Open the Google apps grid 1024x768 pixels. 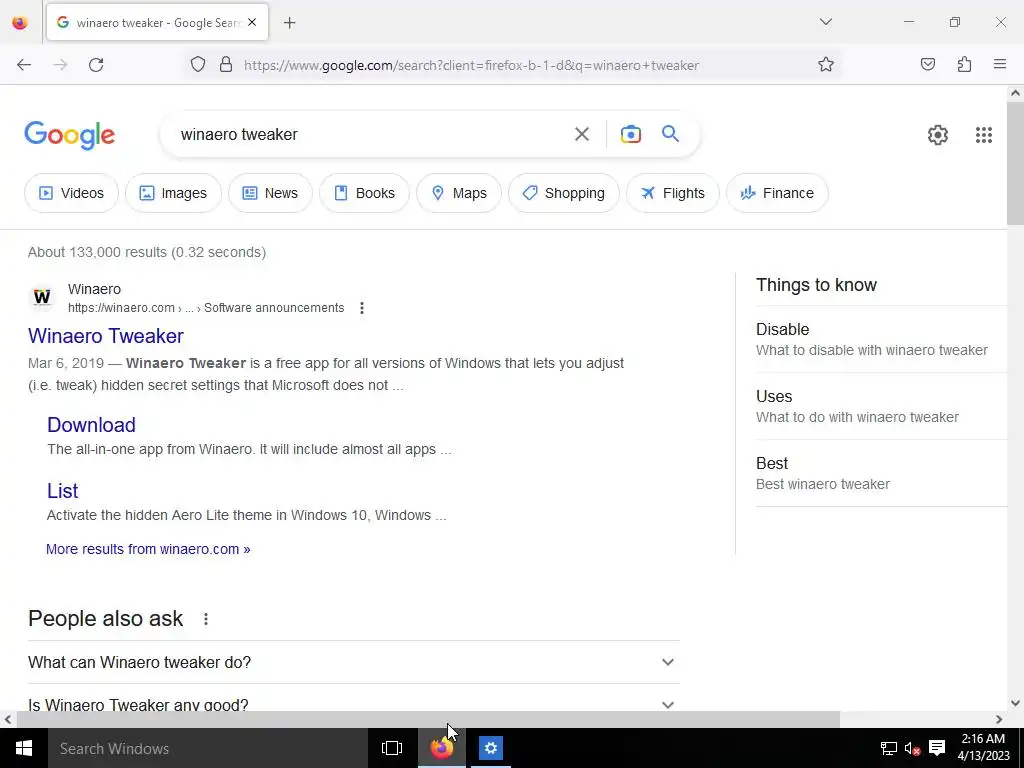[x=984, y=135]
